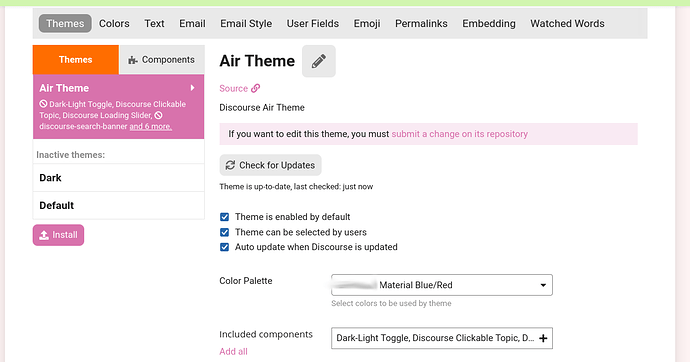Open the Color Palette dropdown

pos(442,285)
